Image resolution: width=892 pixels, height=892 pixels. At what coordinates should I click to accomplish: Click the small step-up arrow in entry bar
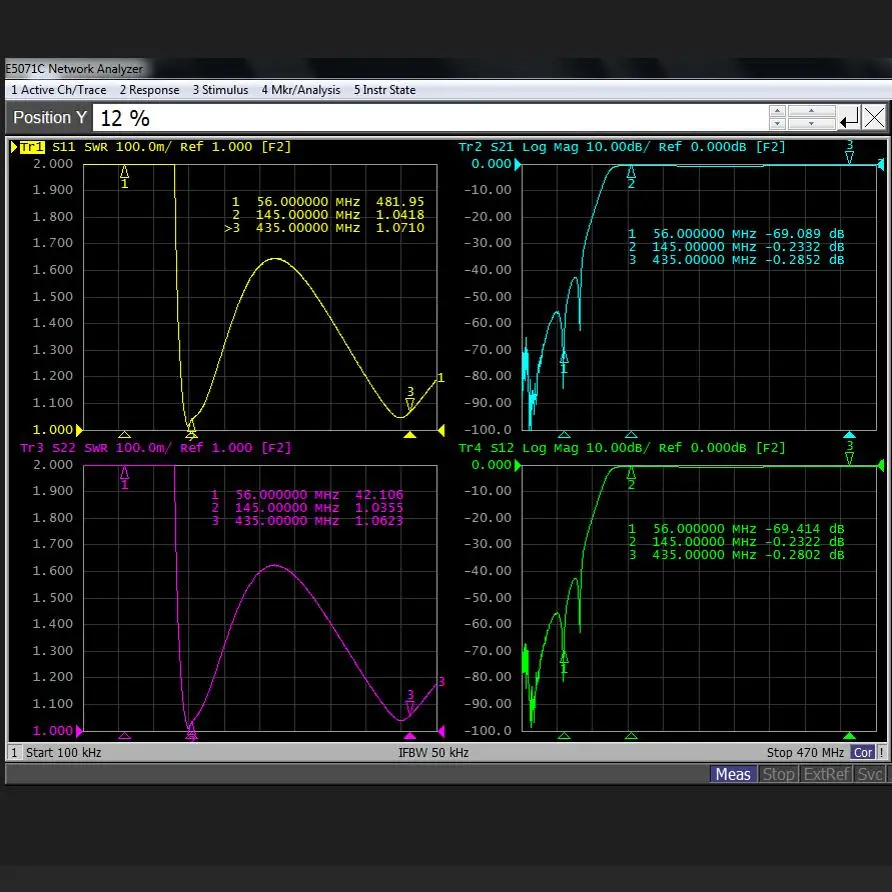(777, 111)
